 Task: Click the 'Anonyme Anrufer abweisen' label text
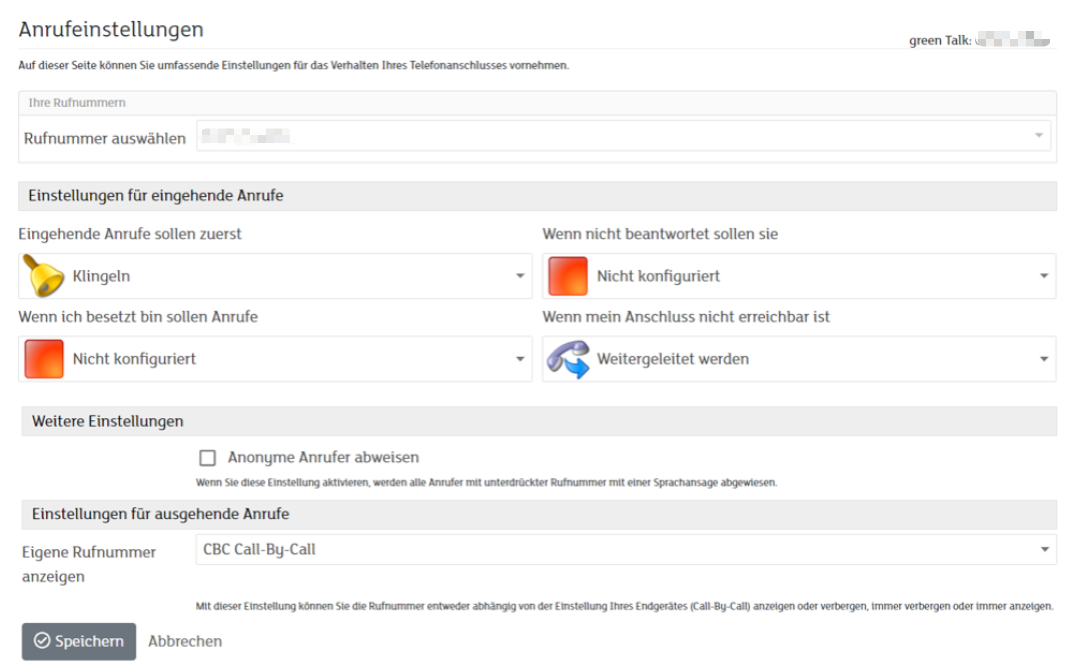[x=323, y=458]
